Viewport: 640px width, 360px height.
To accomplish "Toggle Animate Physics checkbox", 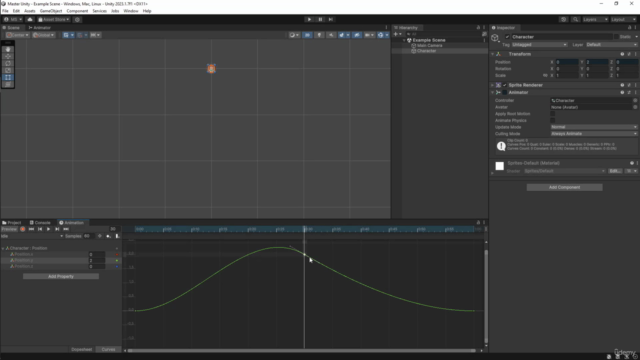I will point(553,120).
